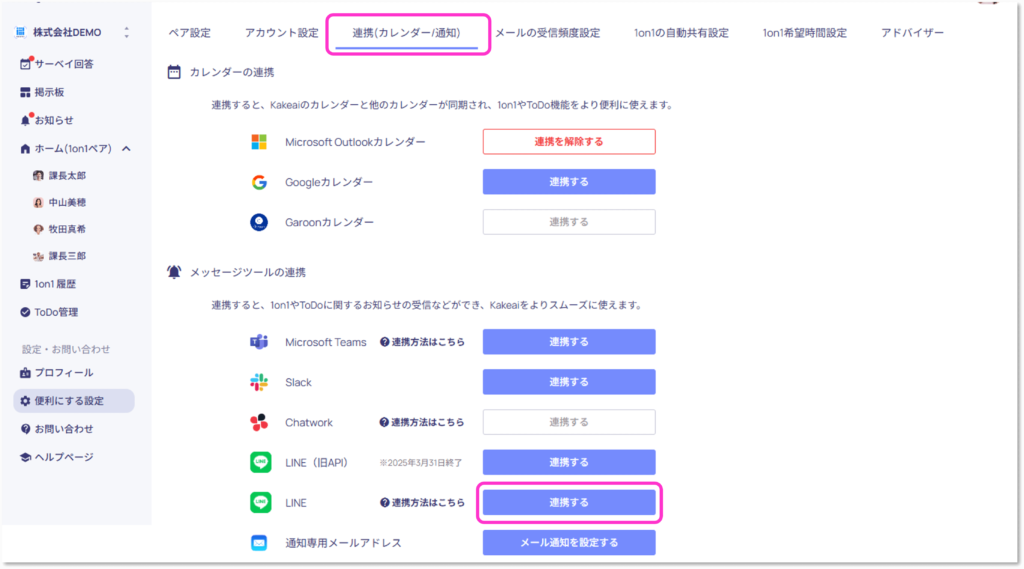This screenshot has height=569, width=1024.
Task: Click 課長太郎's avatar icon
Action: click(x=39, y=176)
